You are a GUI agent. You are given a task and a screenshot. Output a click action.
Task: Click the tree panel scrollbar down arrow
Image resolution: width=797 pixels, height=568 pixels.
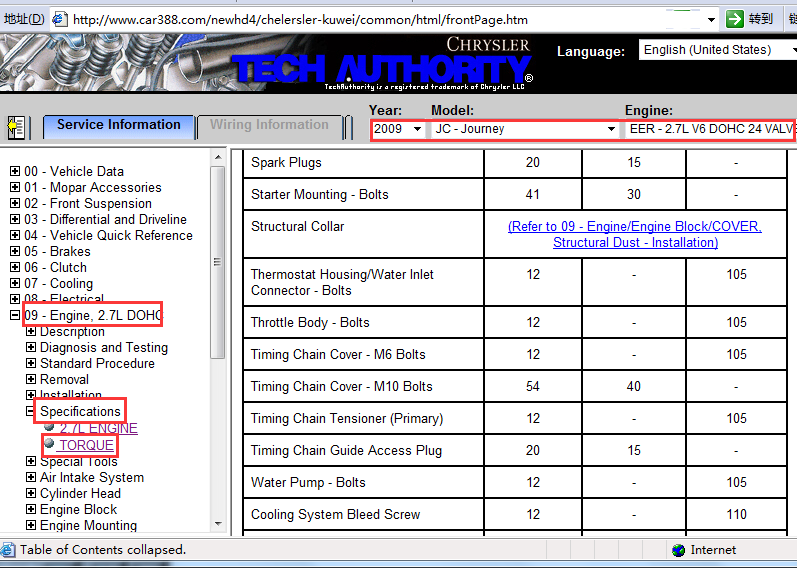click(x=218, y=524)
